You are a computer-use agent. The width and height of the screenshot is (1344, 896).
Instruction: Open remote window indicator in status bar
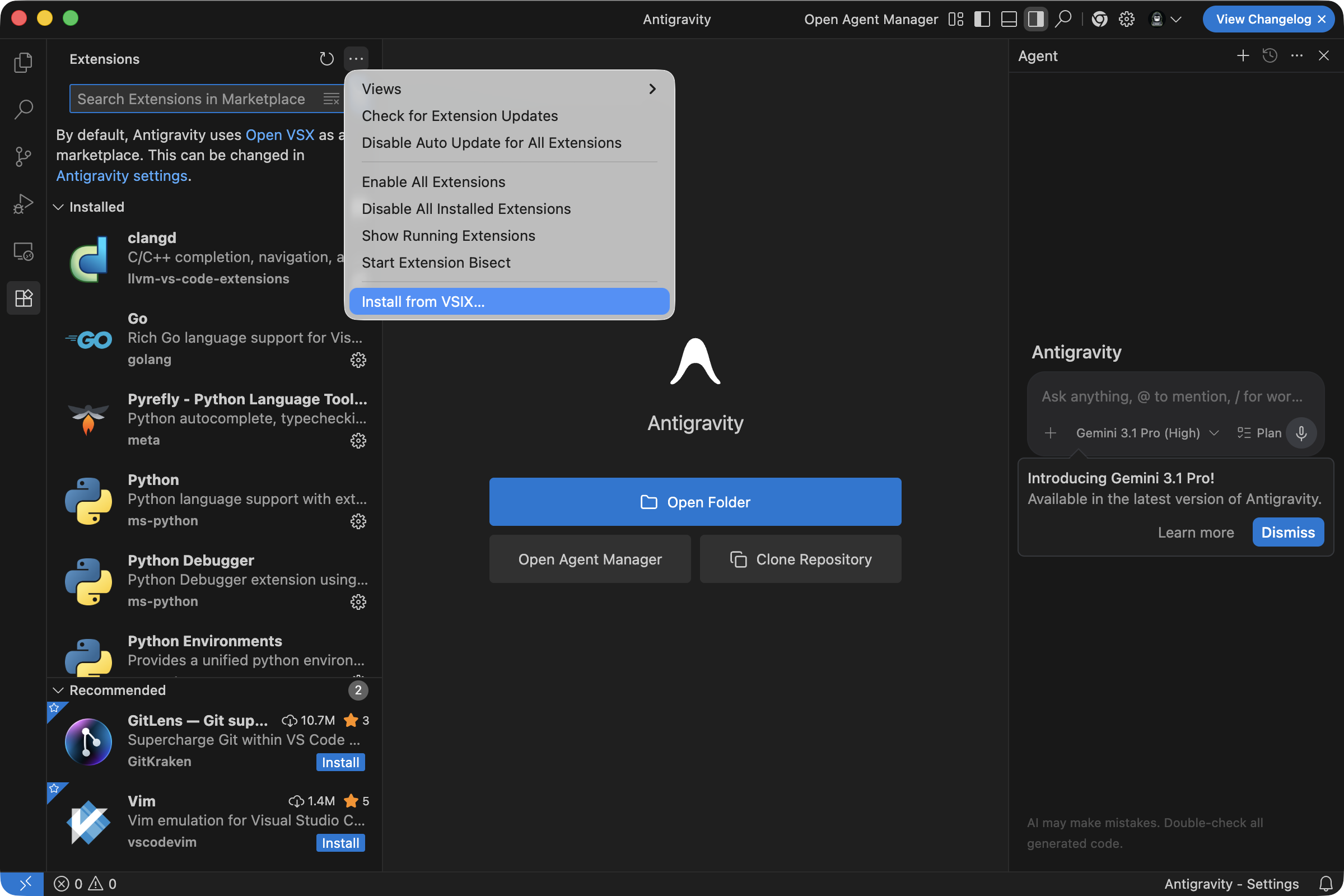(x=22, y=884)
